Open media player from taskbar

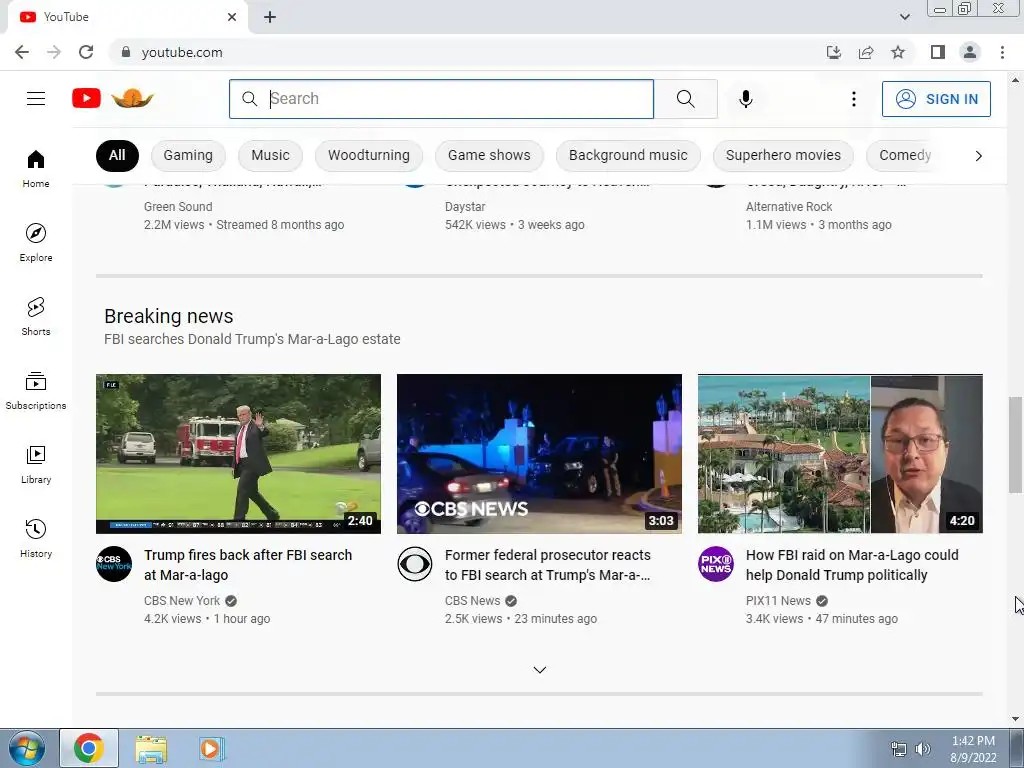[211, 749]
